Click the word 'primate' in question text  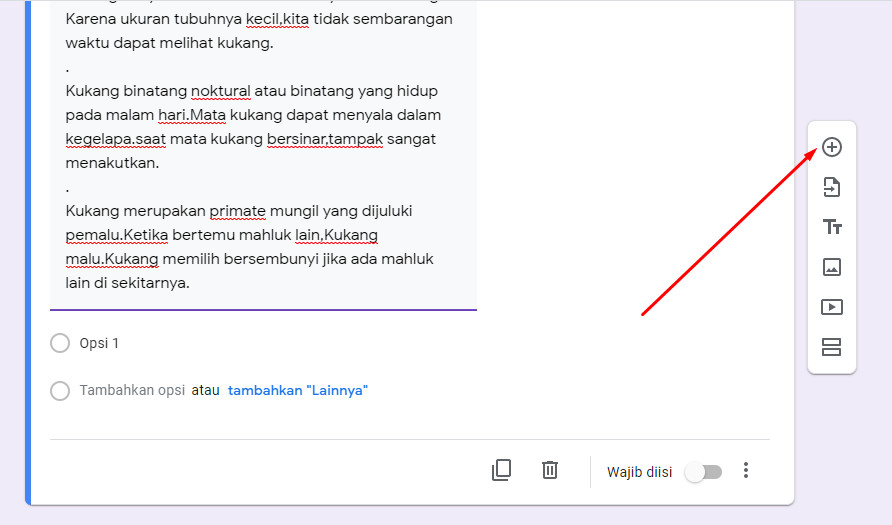coord(237,211)
